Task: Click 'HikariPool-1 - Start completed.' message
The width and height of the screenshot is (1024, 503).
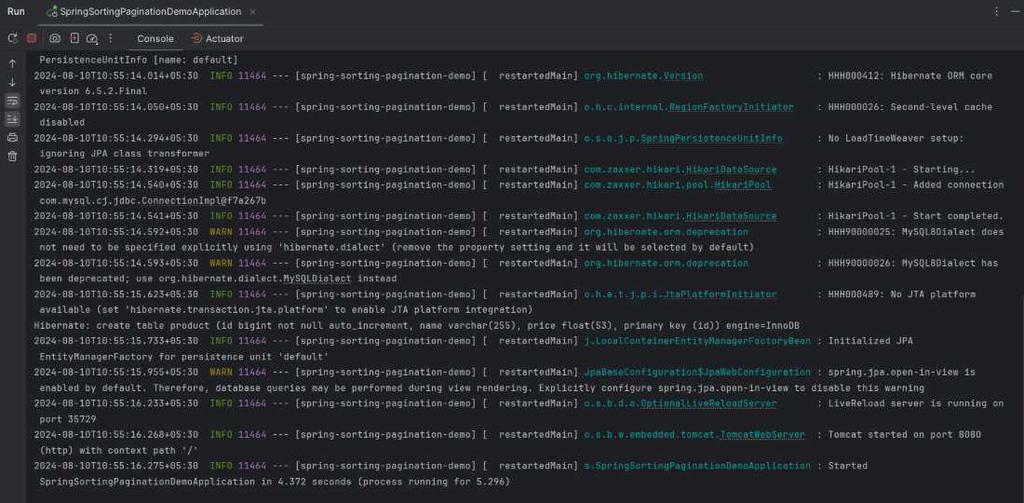Action: 916,216
